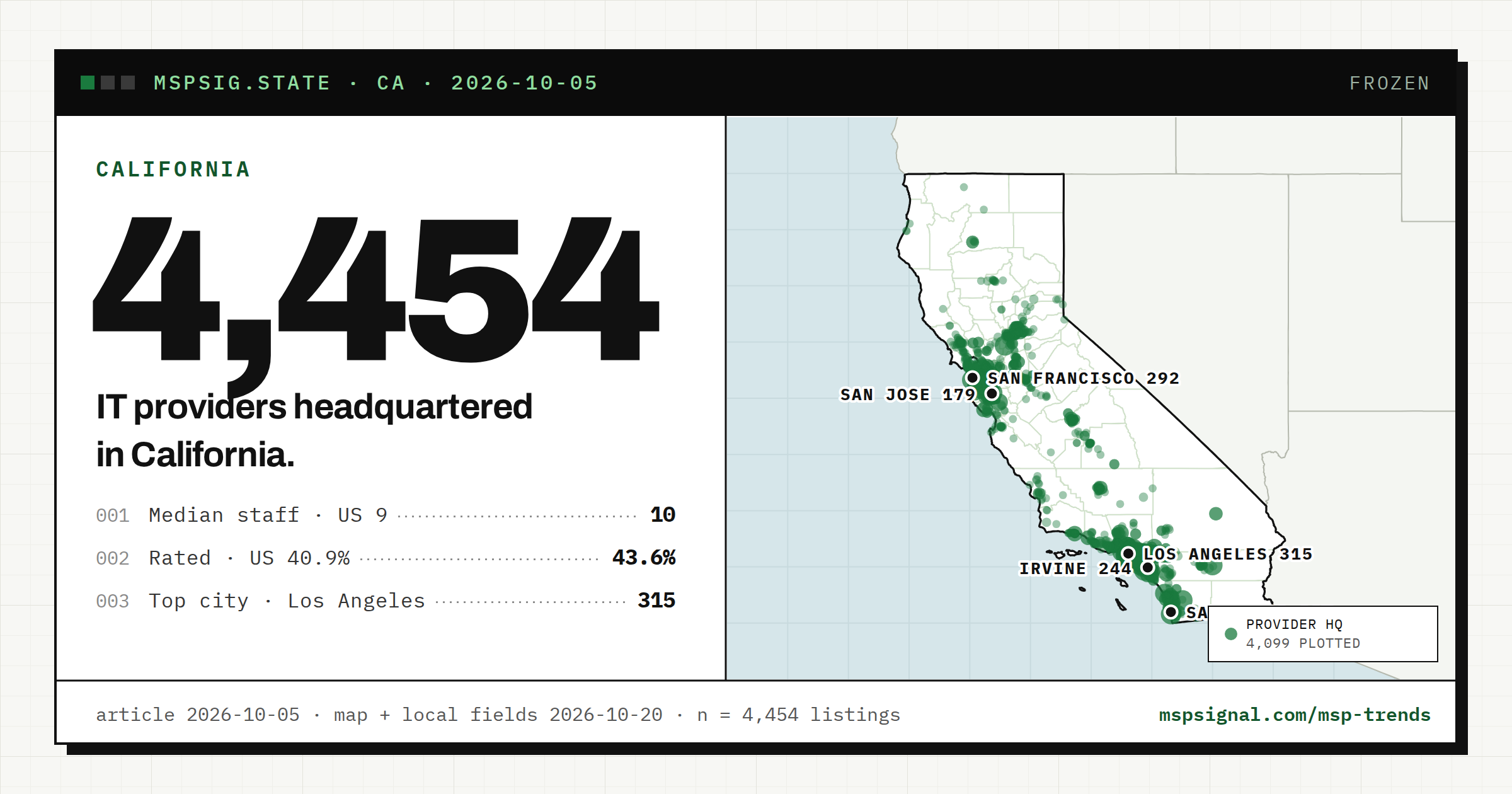Click the '4,099 PLOTTED' legend text
The width and height of the screenshot is (1512, 794).
(1303, 643)
